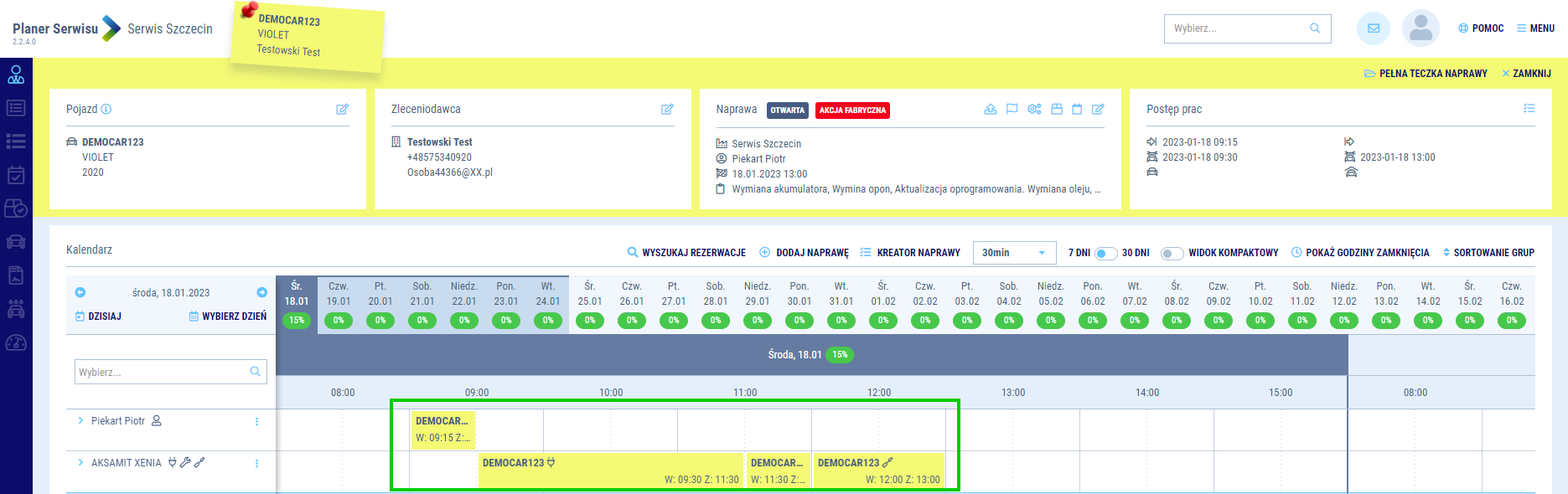Expand the AKSAMIT XENIA row
This screenshot has height=494, width=1568.
80,463
